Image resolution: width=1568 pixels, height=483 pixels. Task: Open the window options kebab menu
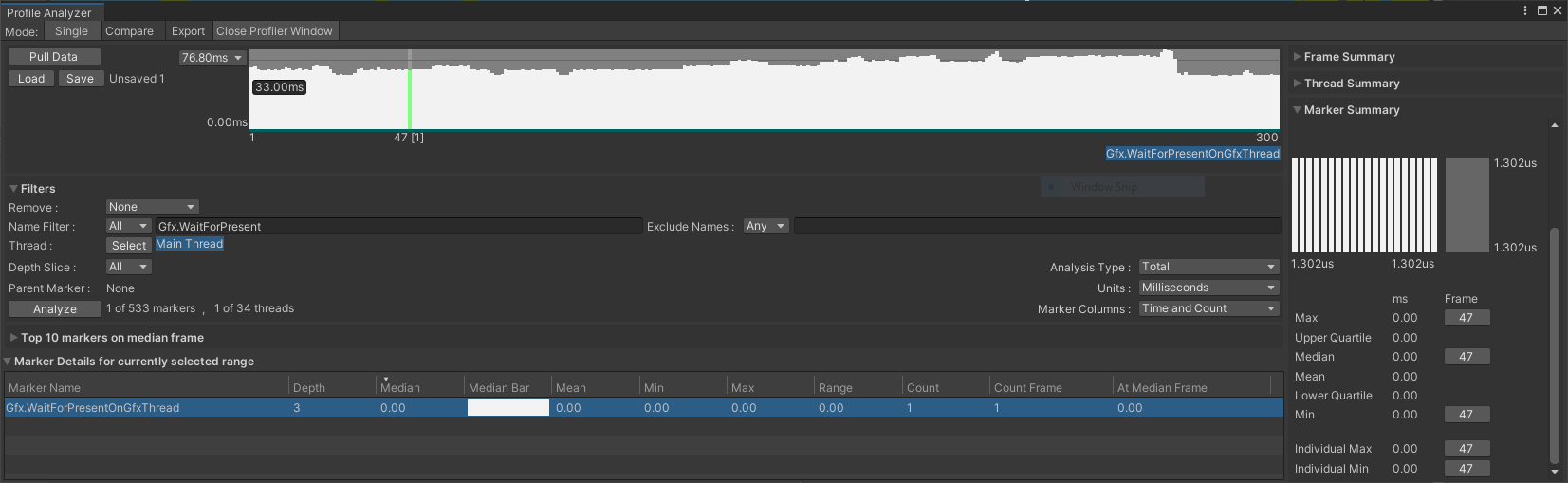coord(1525,10)
